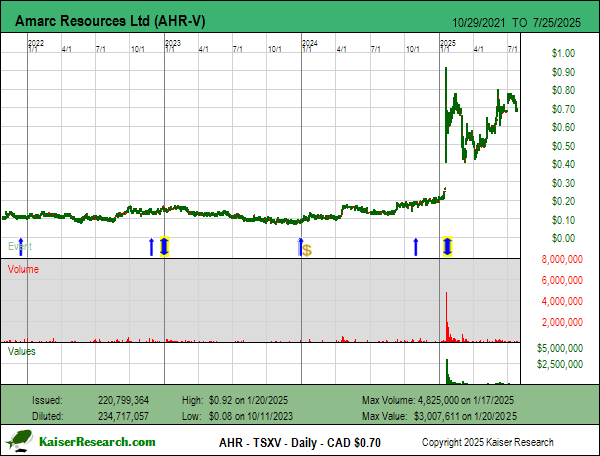Click the 10/29/2021 TO 7/25/2025 date range
The height and width of the screenshot is (456, 600).
point(516,23)
